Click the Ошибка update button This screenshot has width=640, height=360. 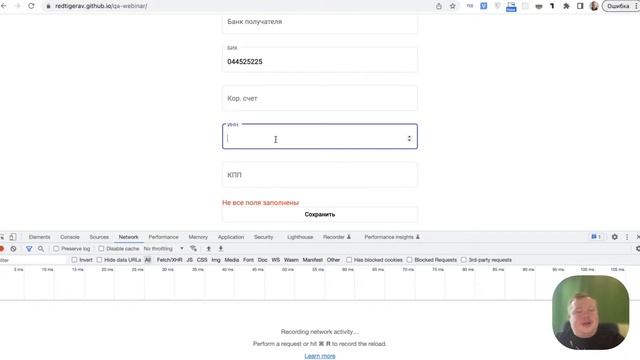[x=618, y=6]
